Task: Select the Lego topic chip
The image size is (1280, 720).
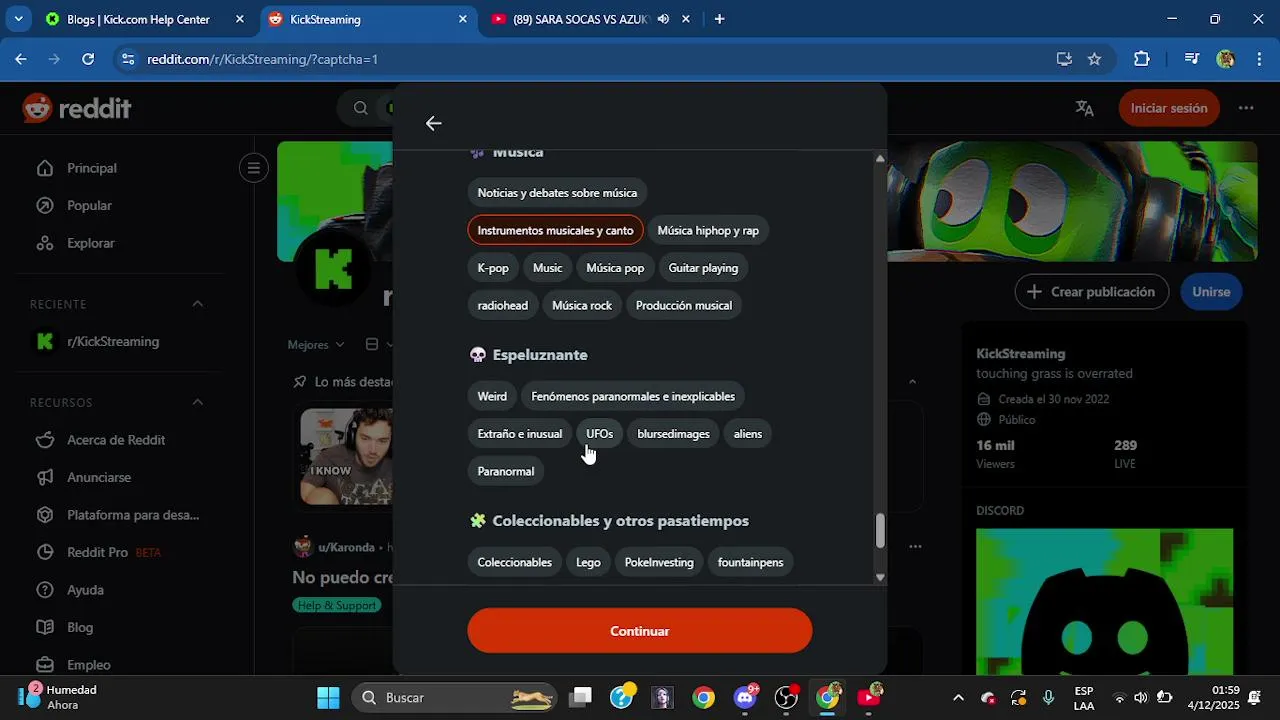Action: [x=588, y=562]
